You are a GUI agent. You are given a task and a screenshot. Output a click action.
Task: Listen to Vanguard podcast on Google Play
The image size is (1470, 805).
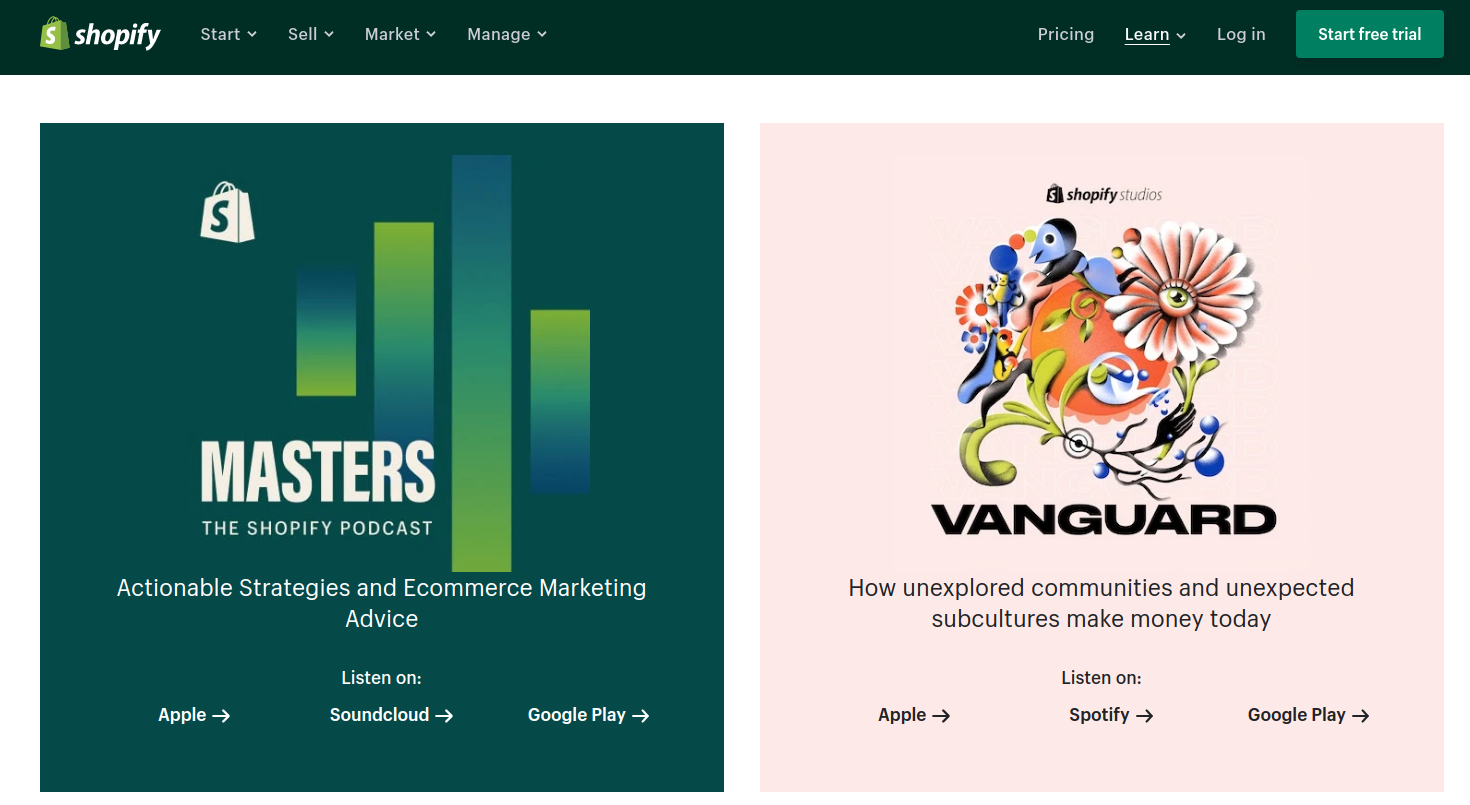[x=1308, y=715]
